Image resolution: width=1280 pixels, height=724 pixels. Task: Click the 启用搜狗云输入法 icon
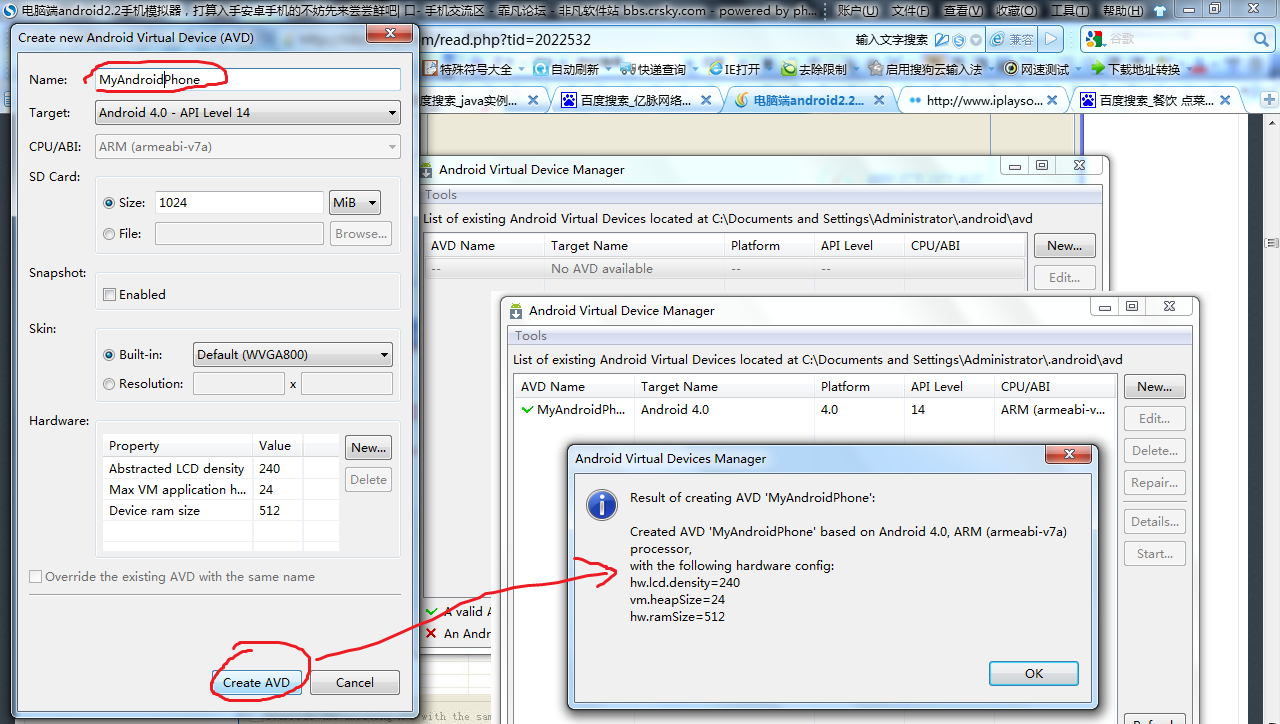pos(876,69)
